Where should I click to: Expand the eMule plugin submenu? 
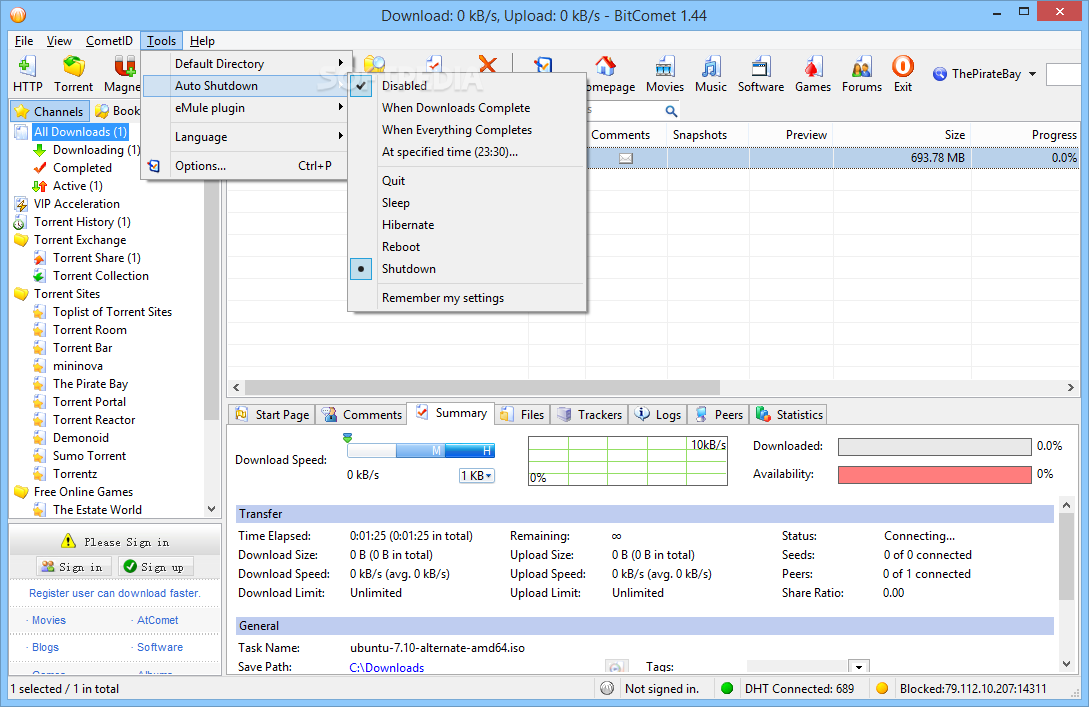(244, 108)
